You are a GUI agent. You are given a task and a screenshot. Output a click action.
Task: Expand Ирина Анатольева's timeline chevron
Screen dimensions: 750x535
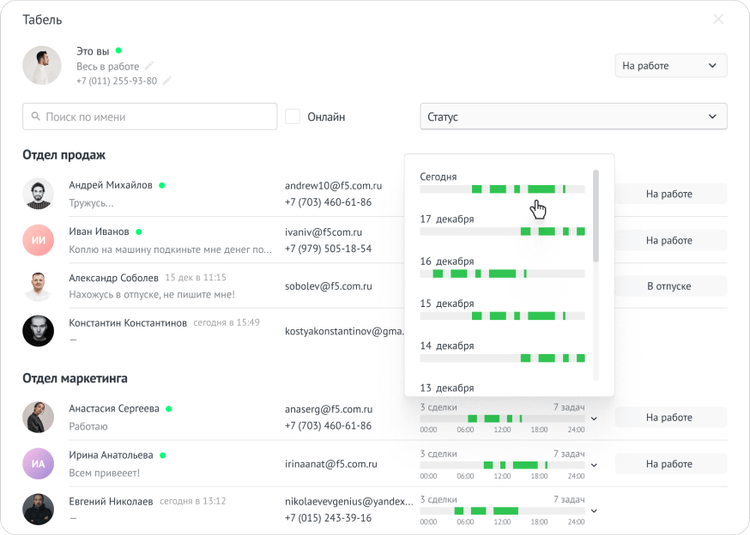pos(594,465)
